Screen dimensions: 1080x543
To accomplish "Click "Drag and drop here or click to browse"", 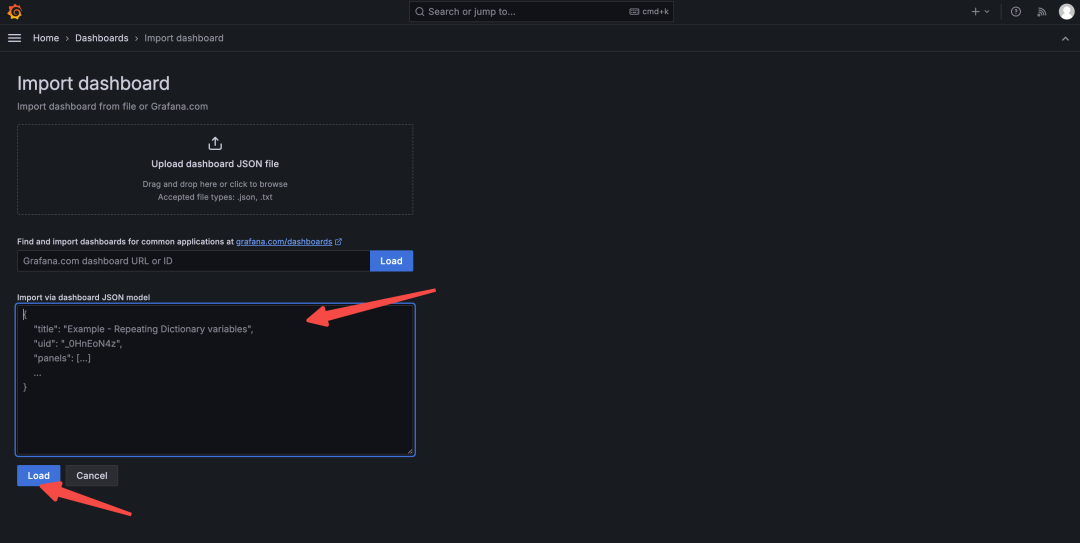I will click(x=215, y=184).
